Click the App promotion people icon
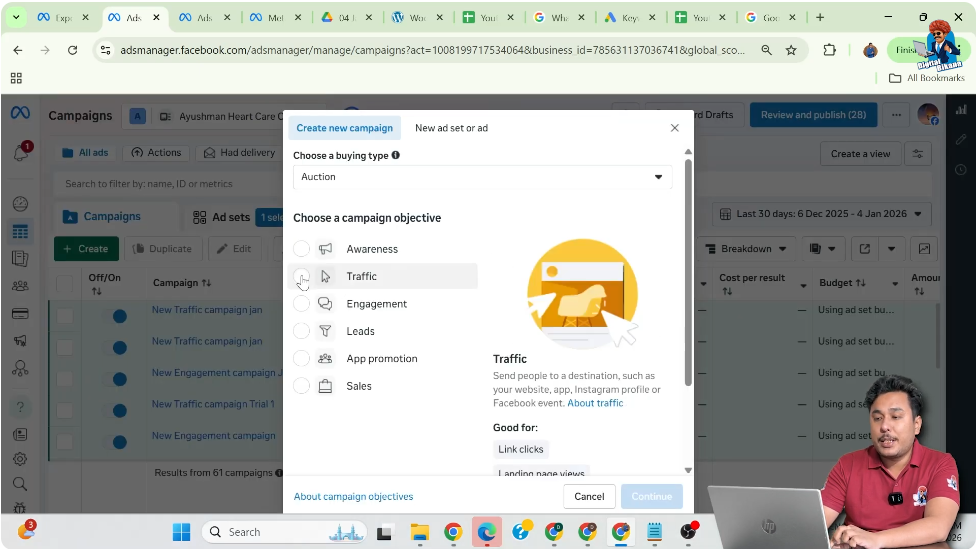976x549 pixels. pyautogui.click(x=325, y=359)
